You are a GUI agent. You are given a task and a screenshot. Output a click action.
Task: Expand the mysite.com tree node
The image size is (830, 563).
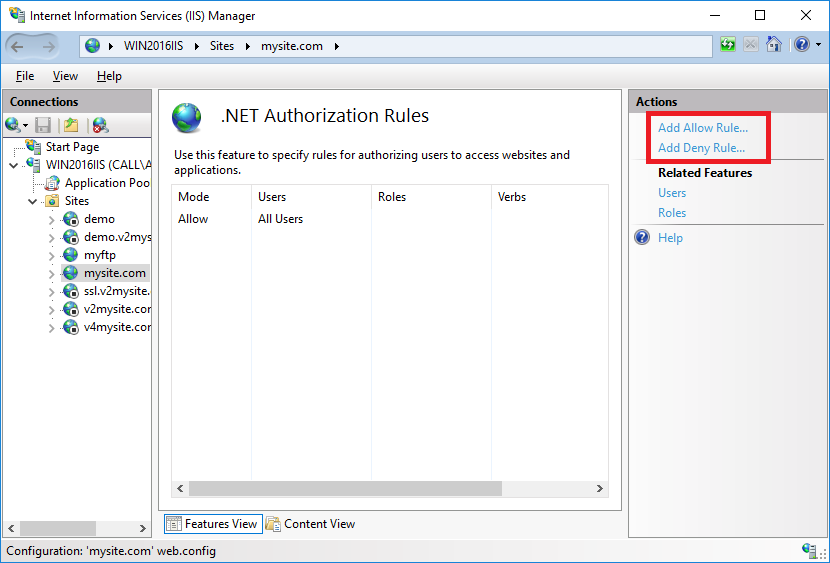51,274
